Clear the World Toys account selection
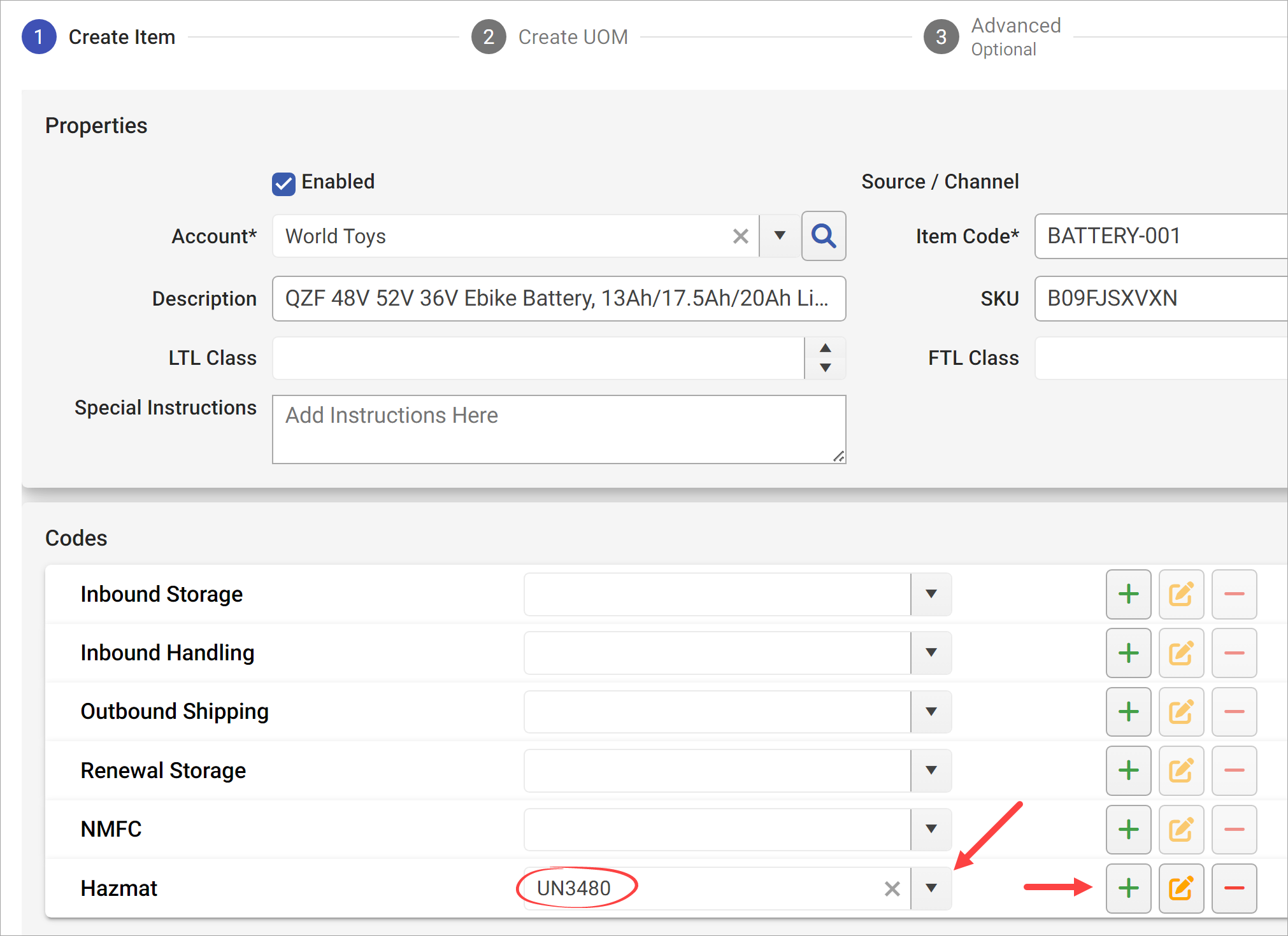The image size is (1288, 936). pyautogui.click(x=740, y=236)
